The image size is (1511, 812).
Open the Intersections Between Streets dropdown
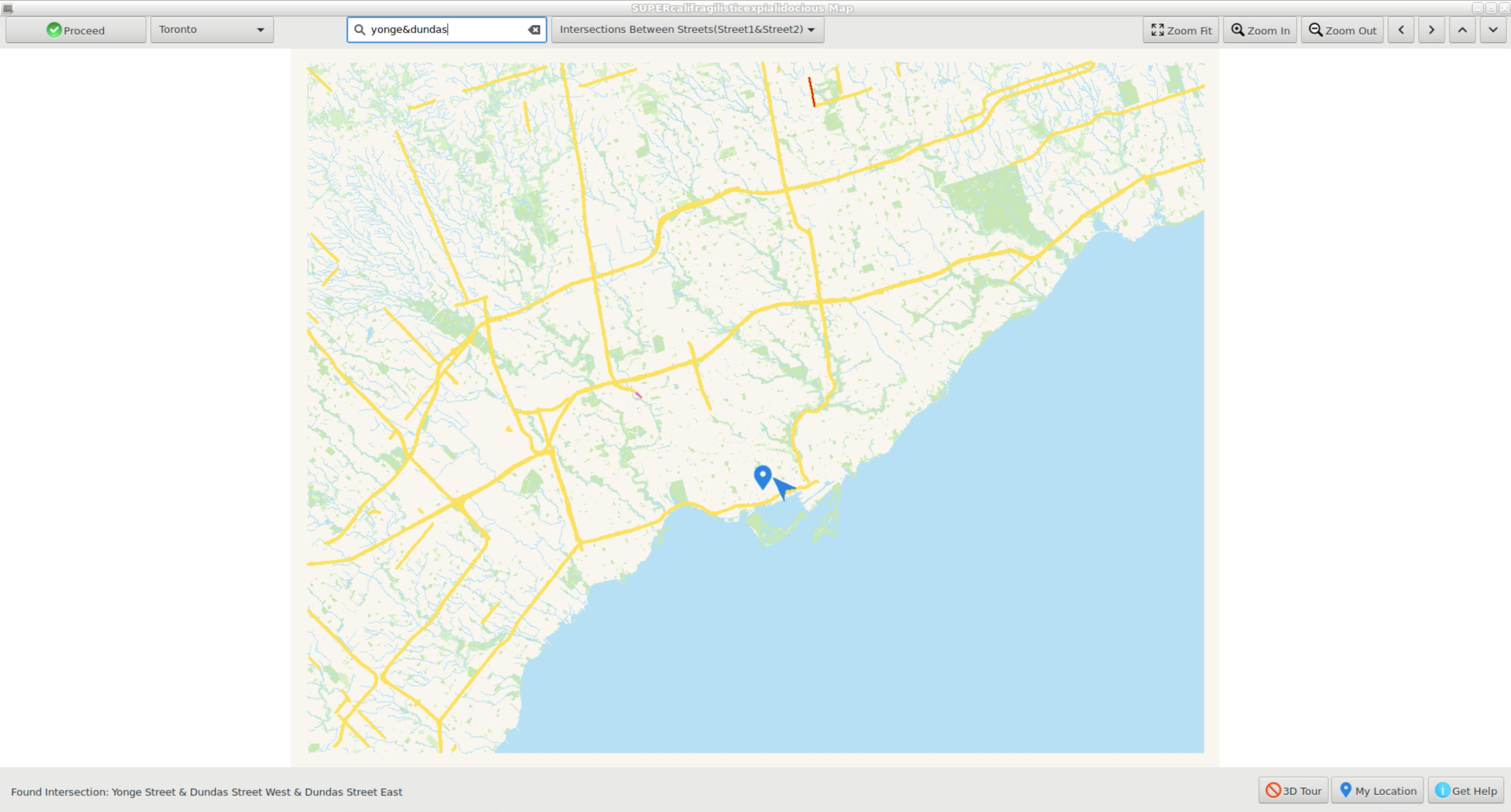point(688,30)
